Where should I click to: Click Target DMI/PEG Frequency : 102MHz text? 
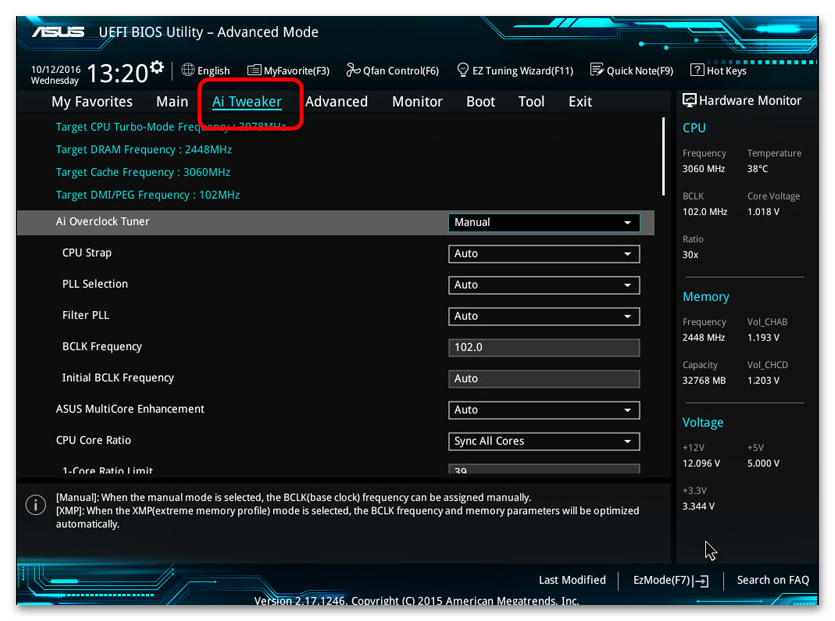point(148,195)
